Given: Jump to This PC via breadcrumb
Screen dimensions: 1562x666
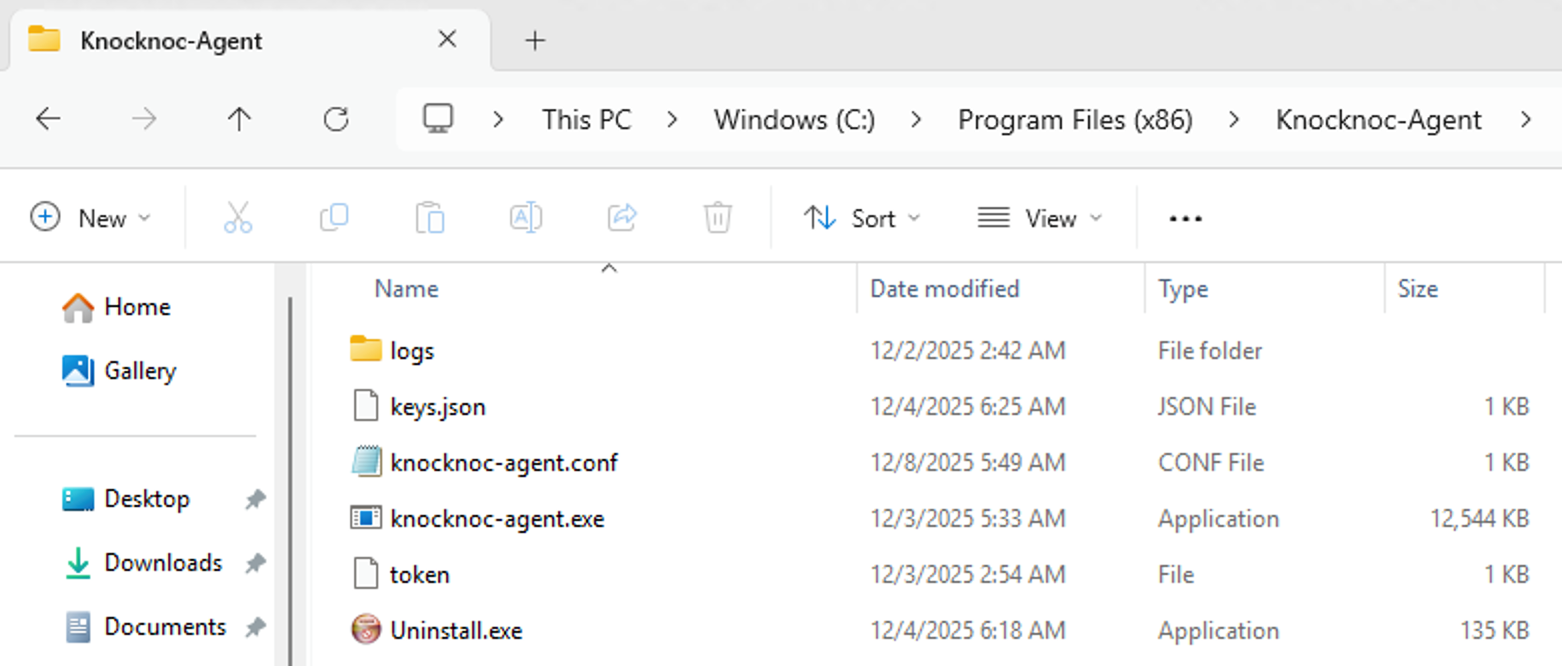Looking at the screenshot, I should (586, 119).
